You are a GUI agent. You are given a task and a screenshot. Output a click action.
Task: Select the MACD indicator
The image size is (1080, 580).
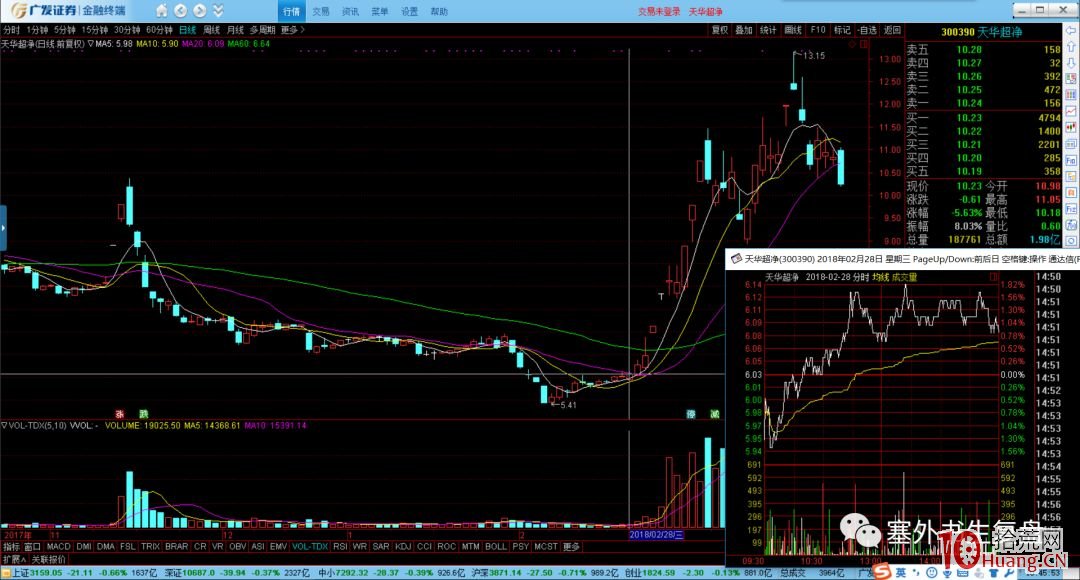tap(59, 546)
